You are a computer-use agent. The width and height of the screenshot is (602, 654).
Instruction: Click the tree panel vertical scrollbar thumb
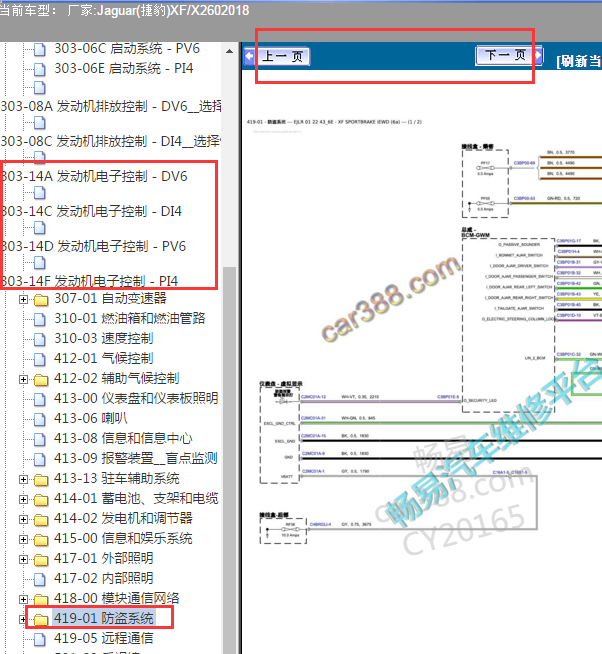coord(229,459)
